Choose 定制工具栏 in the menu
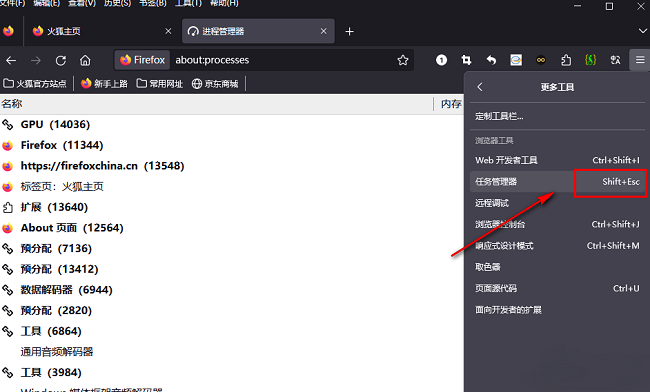The width and height of the screenshot is (650, 392). coord(557,116)
